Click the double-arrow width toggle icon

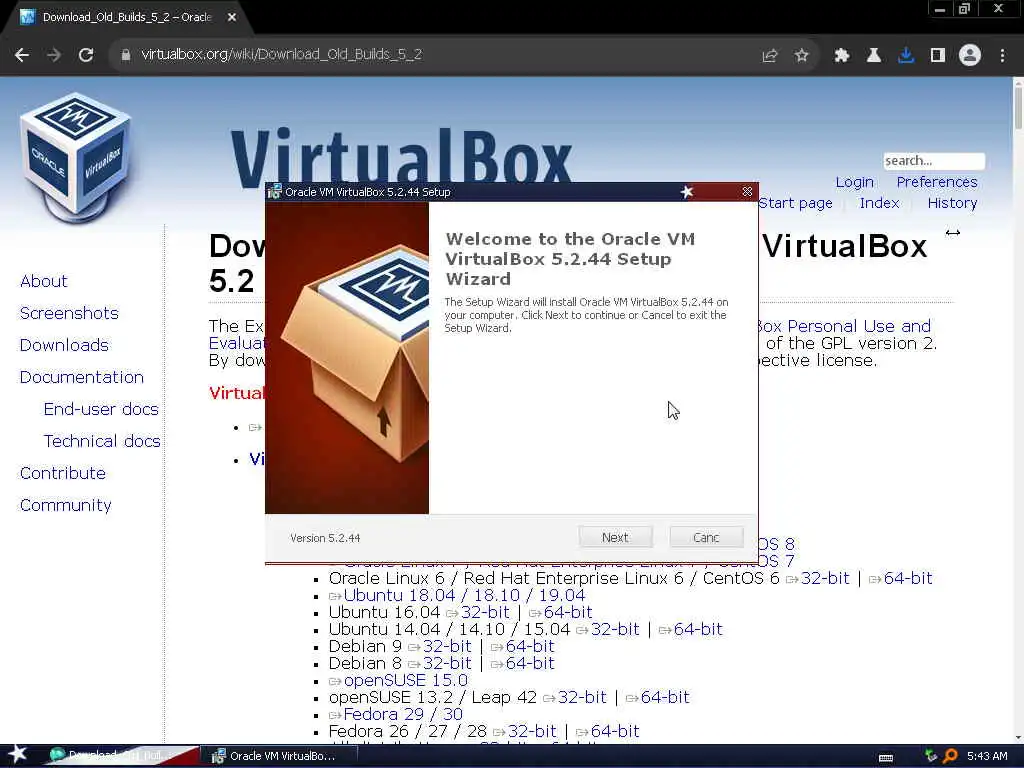point(952,232)
